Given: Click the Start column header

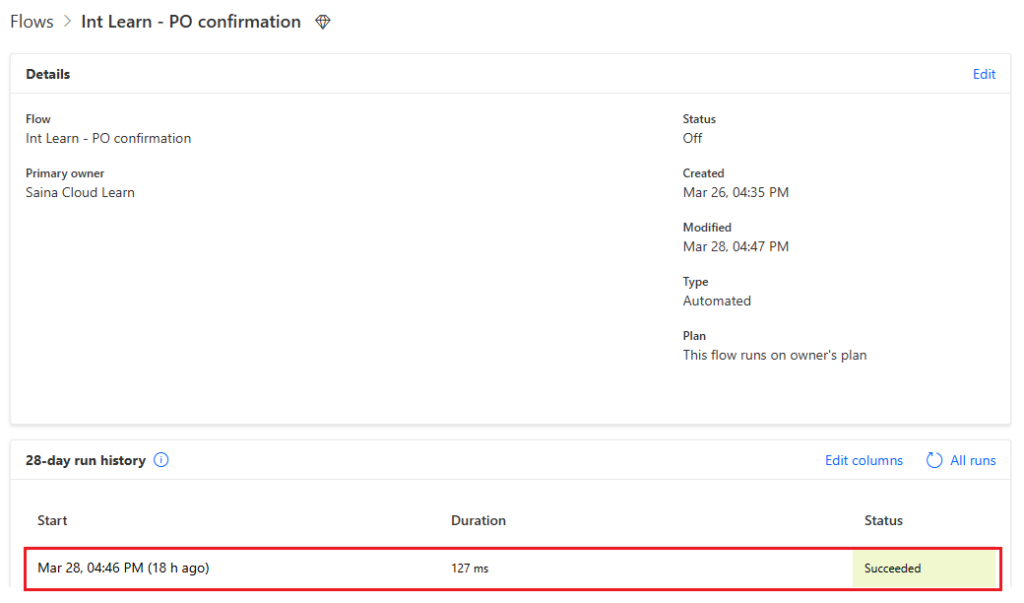Looking at the screenshot, I should (52, 521).
